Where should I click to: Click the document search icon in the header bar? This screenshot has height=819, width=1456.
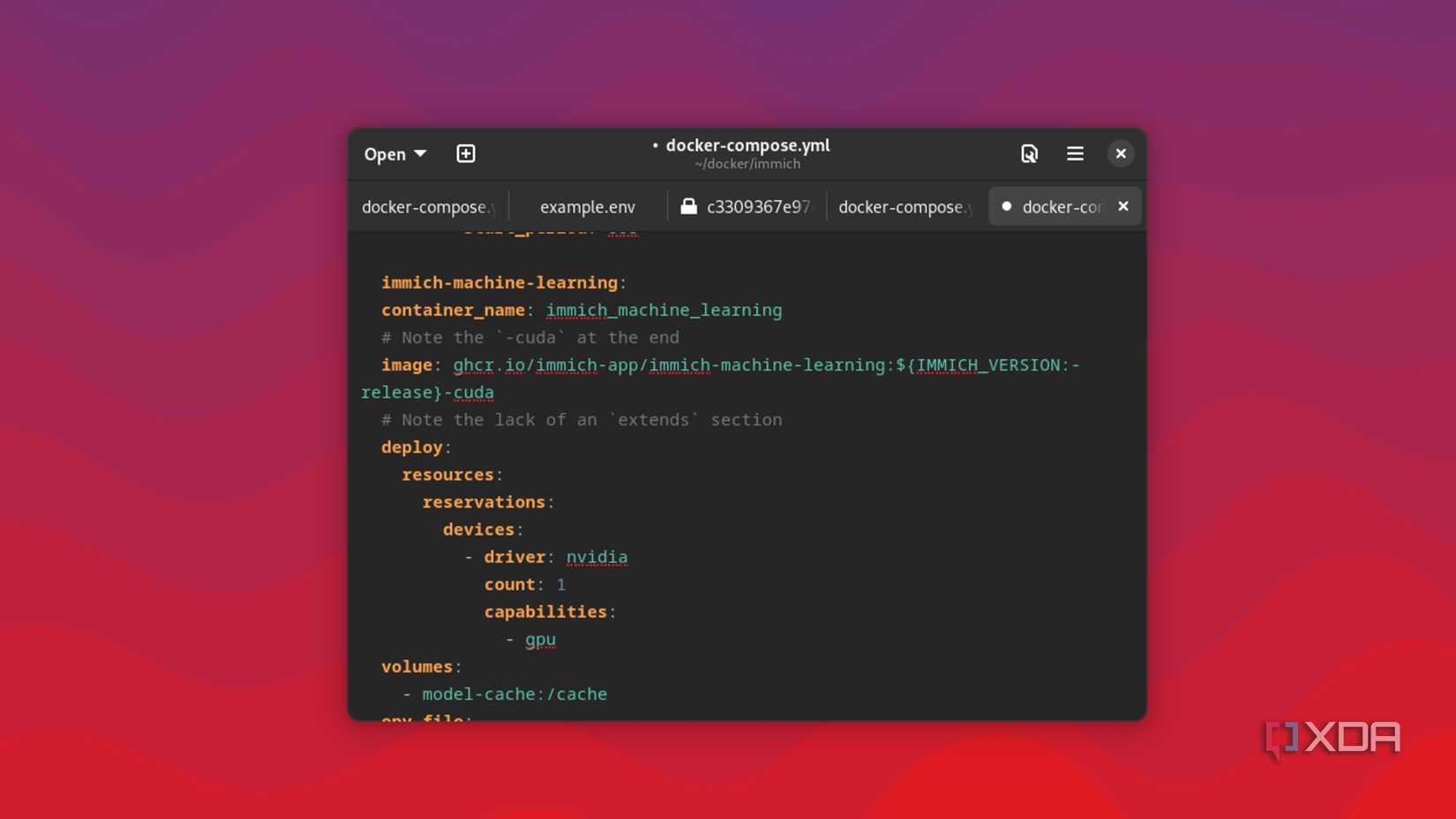(x=1029, y=153)
